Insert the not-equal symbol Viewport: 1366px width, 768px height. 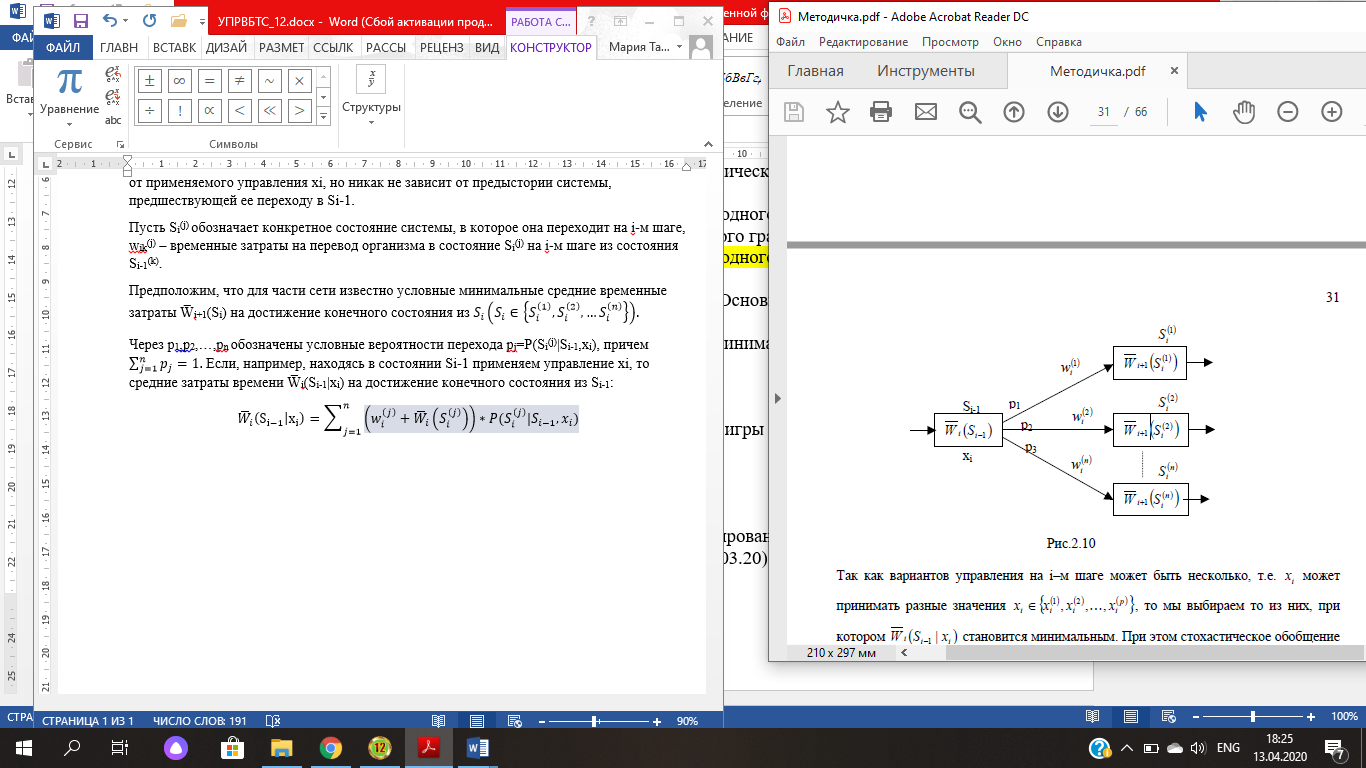coord(240,81)
